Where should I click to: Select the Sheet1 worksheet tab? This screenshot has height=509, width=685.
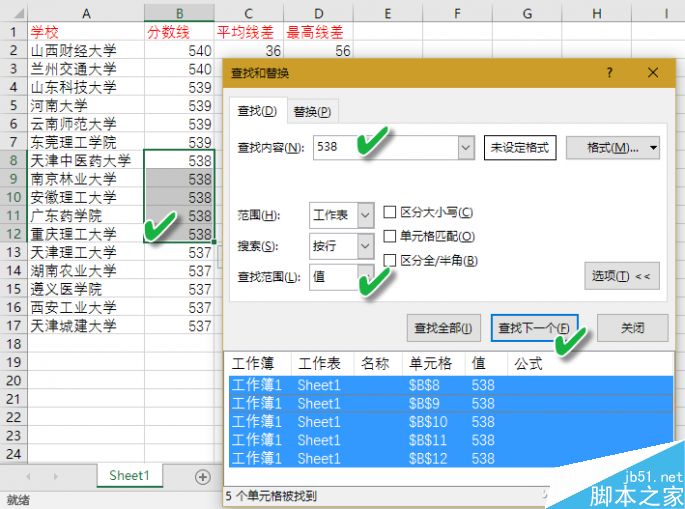tap(129, 476)
